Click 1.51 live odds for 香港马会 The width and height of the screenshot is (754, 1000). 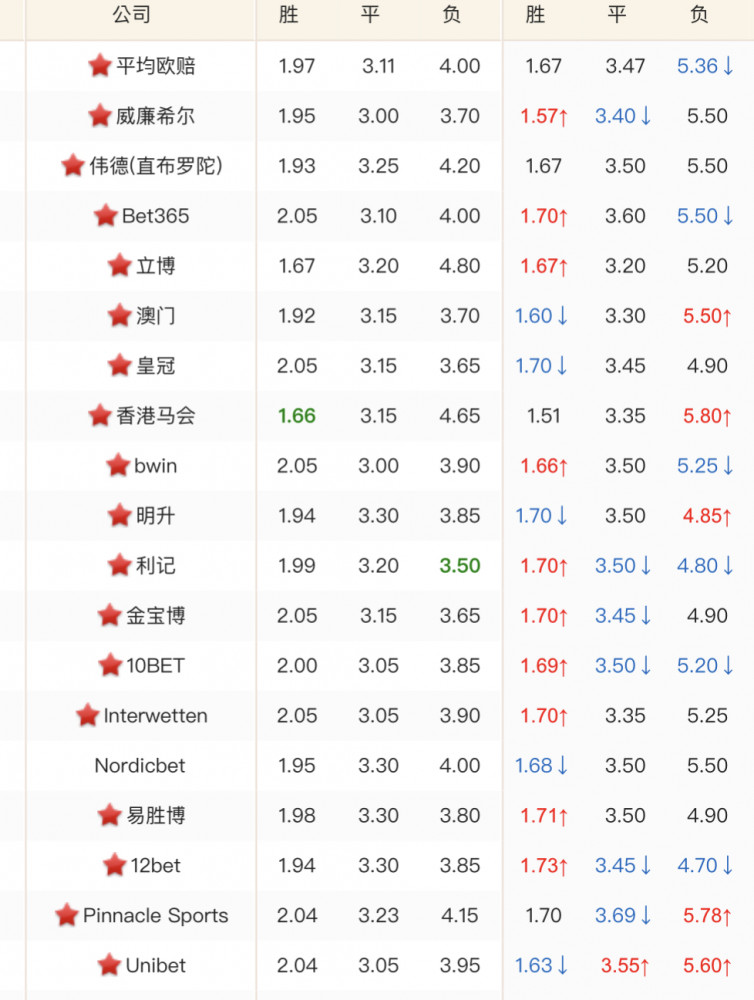click(543, 416)
